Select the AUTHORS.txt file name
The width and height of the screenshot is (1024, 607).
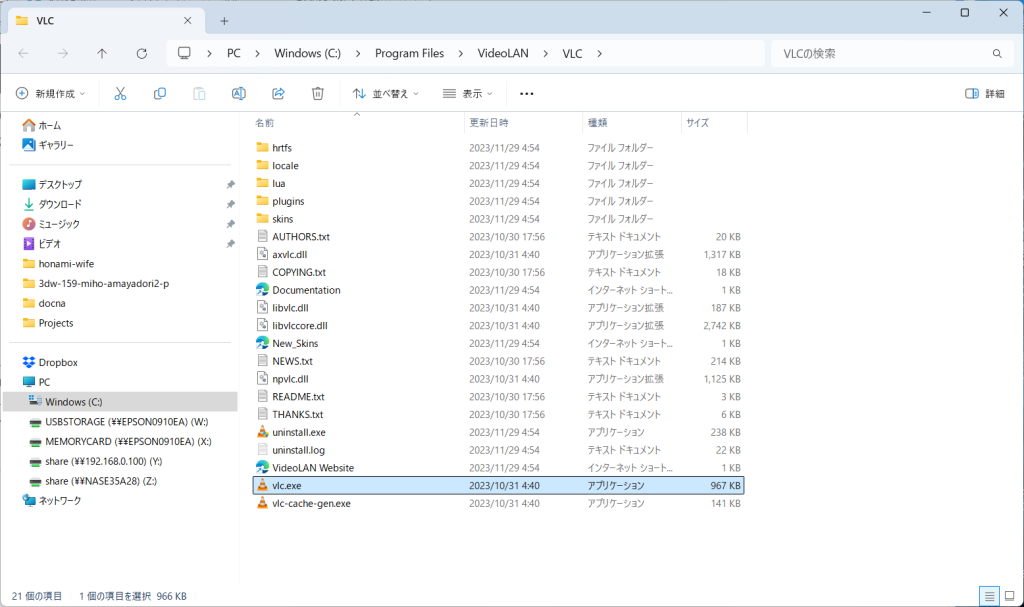(x=301, y=237)
